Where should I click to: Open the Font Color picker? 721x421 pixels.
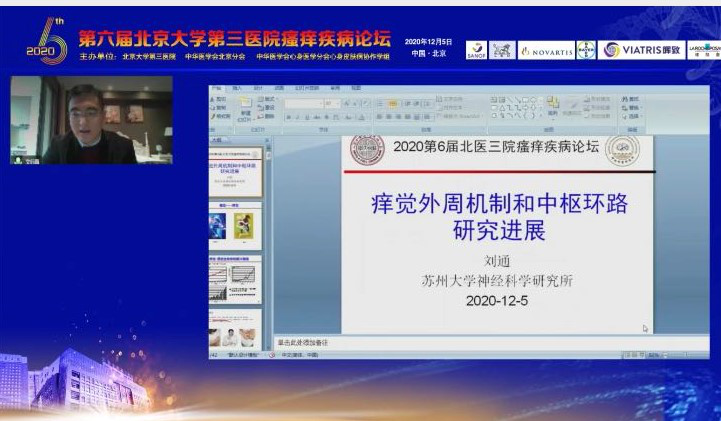(362, 117)
